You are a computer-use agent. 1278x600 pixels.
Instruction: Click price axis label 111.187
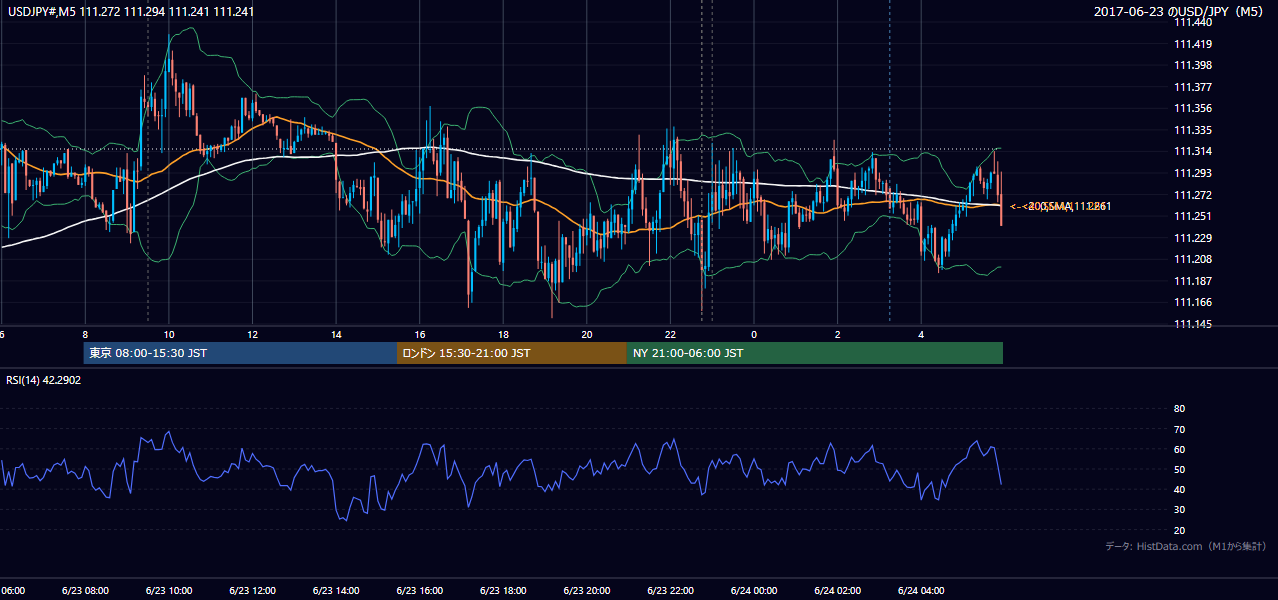coord(1193,281)
